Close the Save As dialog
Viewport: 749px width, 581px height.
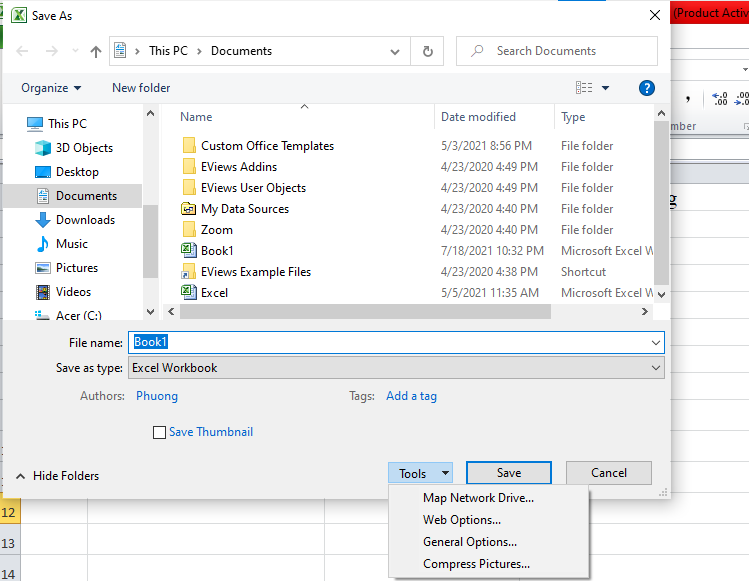click(655, 15)
